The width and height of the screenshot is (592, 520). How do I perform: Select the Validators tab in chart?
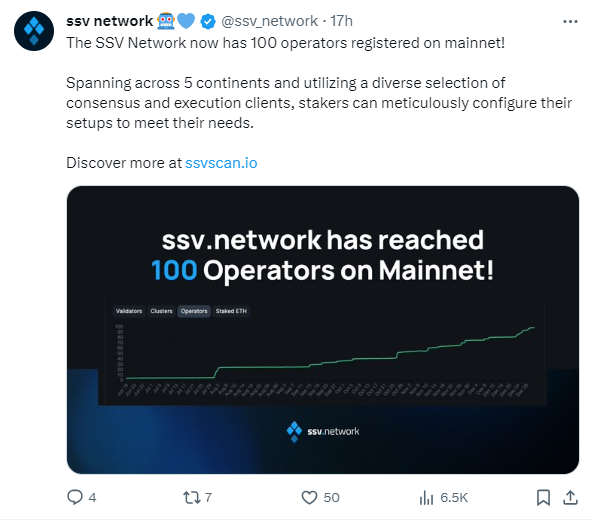[x=129, y=311]
